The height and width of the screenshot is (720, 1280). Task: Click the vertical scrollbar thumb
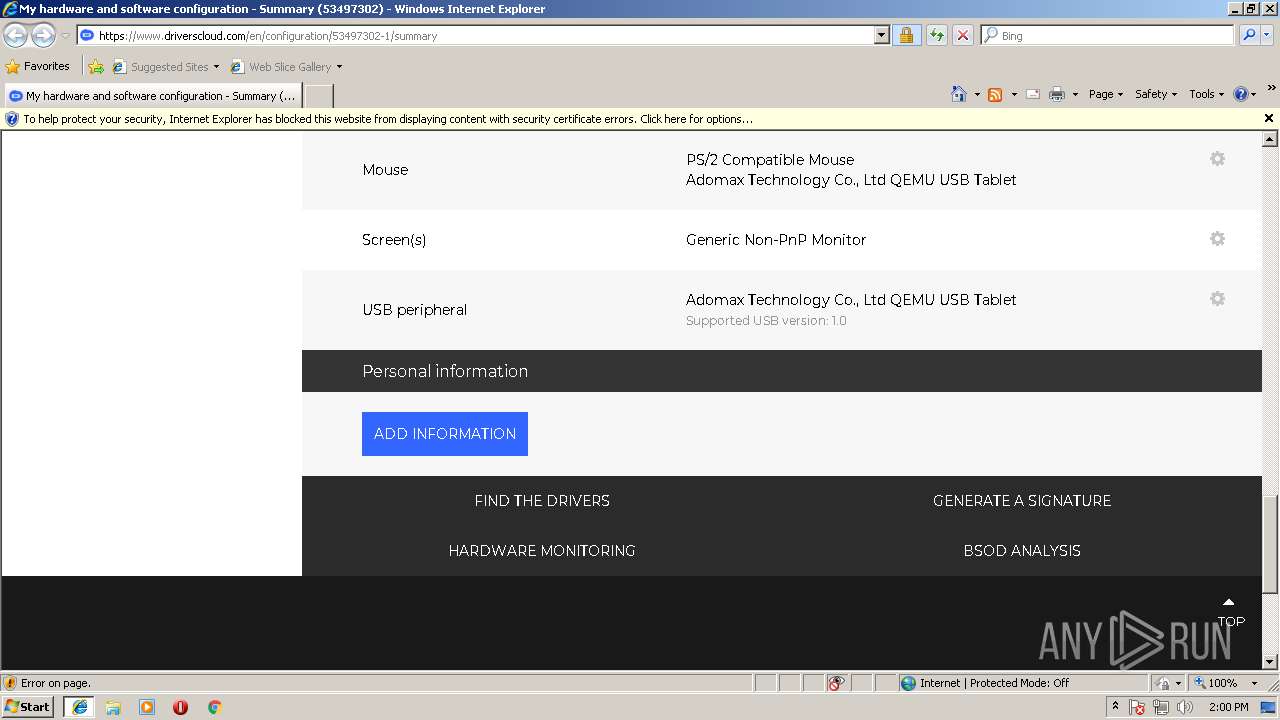(1270, 545)
